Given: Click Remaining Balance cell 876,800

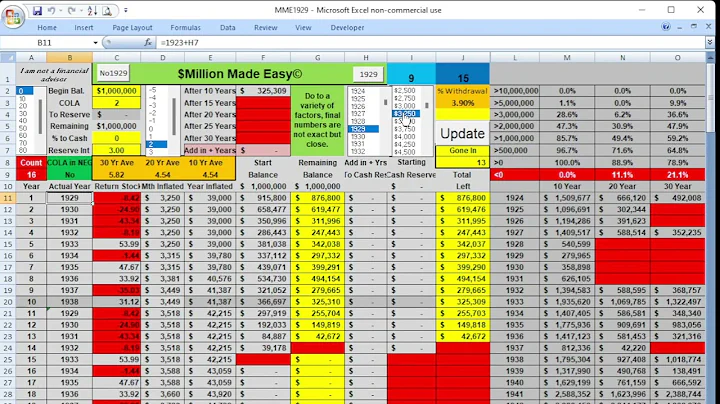Looking at the screenshot, I should point(317,198).
